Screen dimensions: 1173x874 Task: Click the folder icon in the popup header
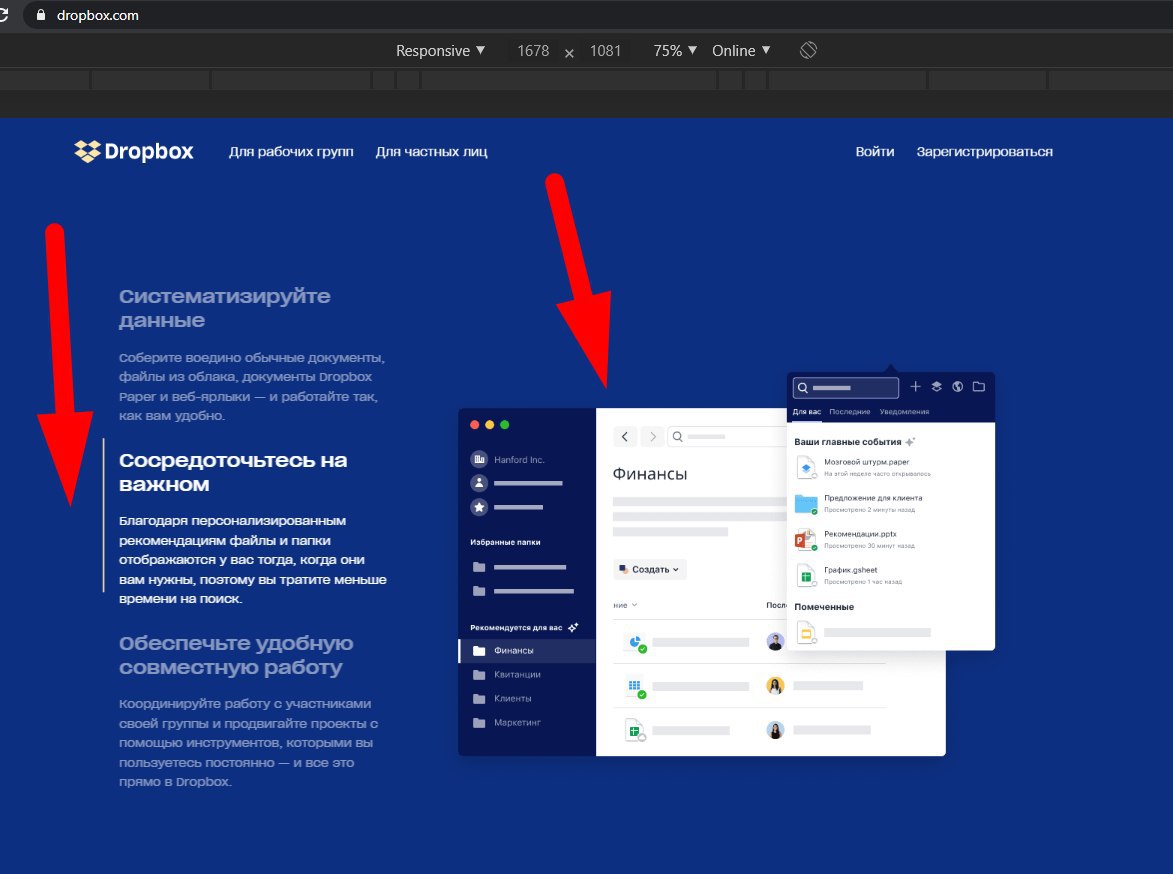tap(978, 386)
